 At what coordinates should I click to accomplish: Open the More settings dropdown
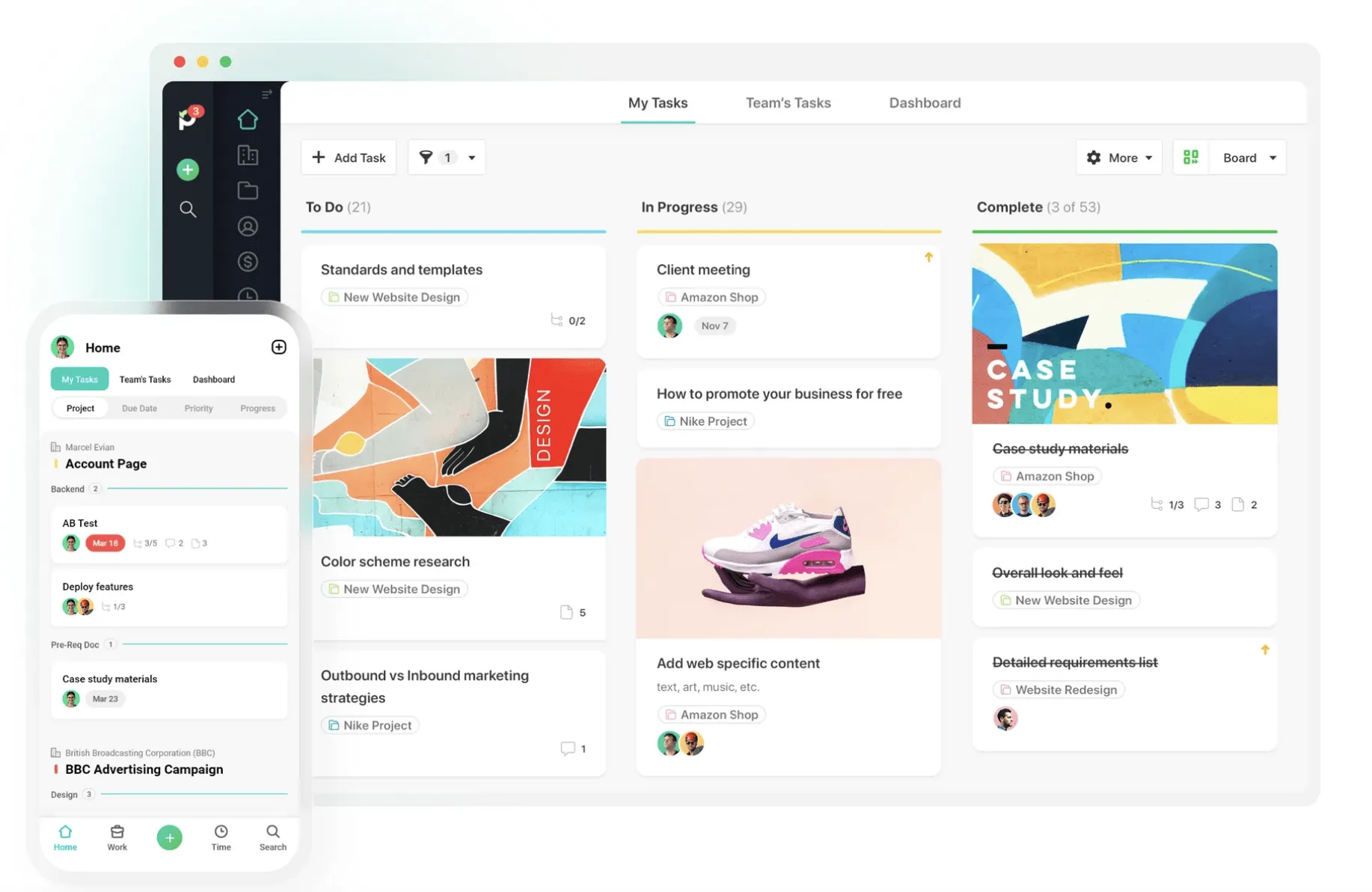click(1118, 158)
